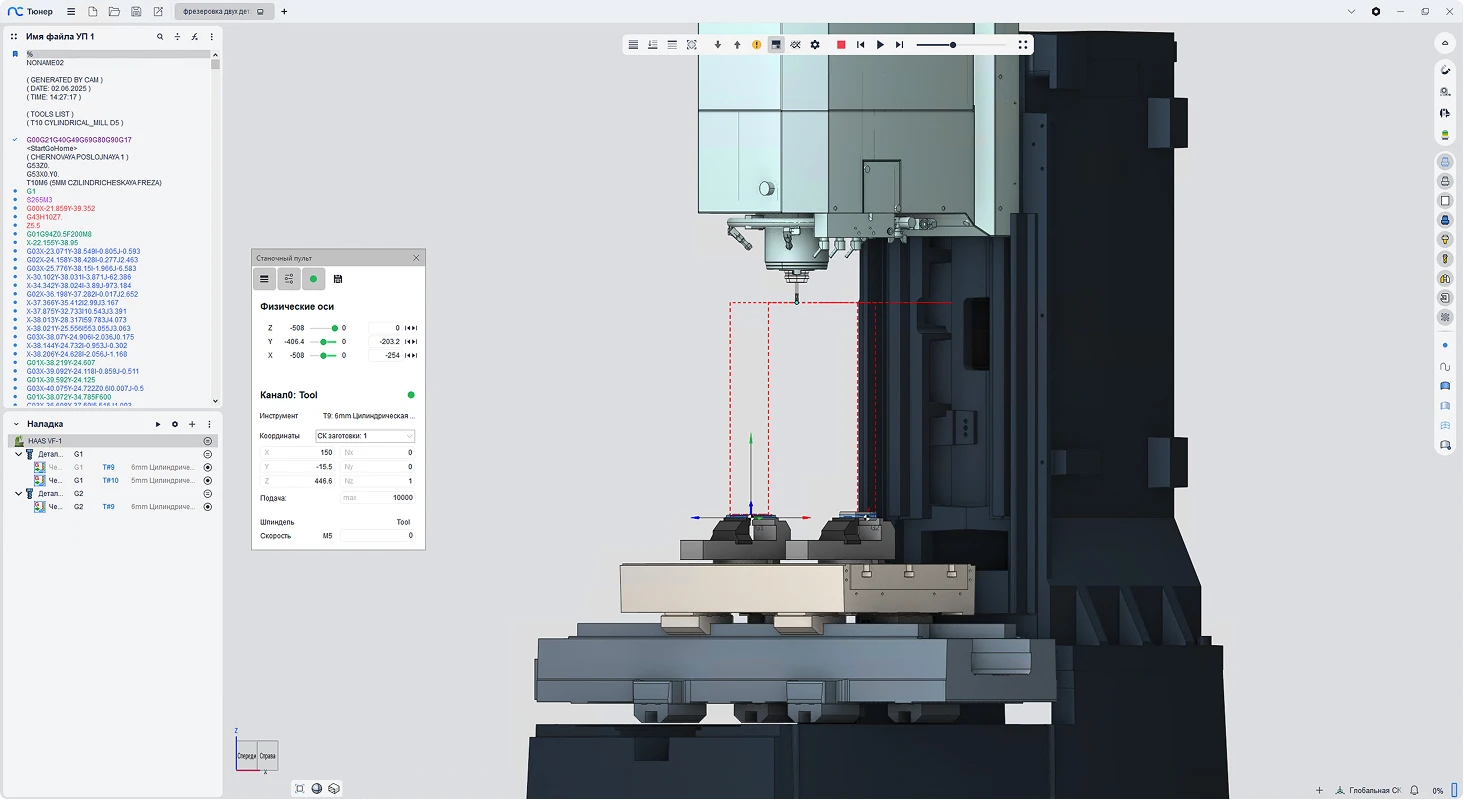
Task: Click the yellow warning indicator icon
Action: click(756, 45)
